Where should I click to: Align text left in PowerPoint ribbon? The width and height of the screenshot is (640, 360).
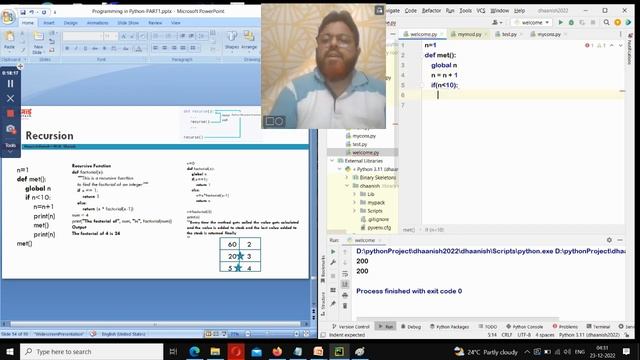tap(156, 48)
